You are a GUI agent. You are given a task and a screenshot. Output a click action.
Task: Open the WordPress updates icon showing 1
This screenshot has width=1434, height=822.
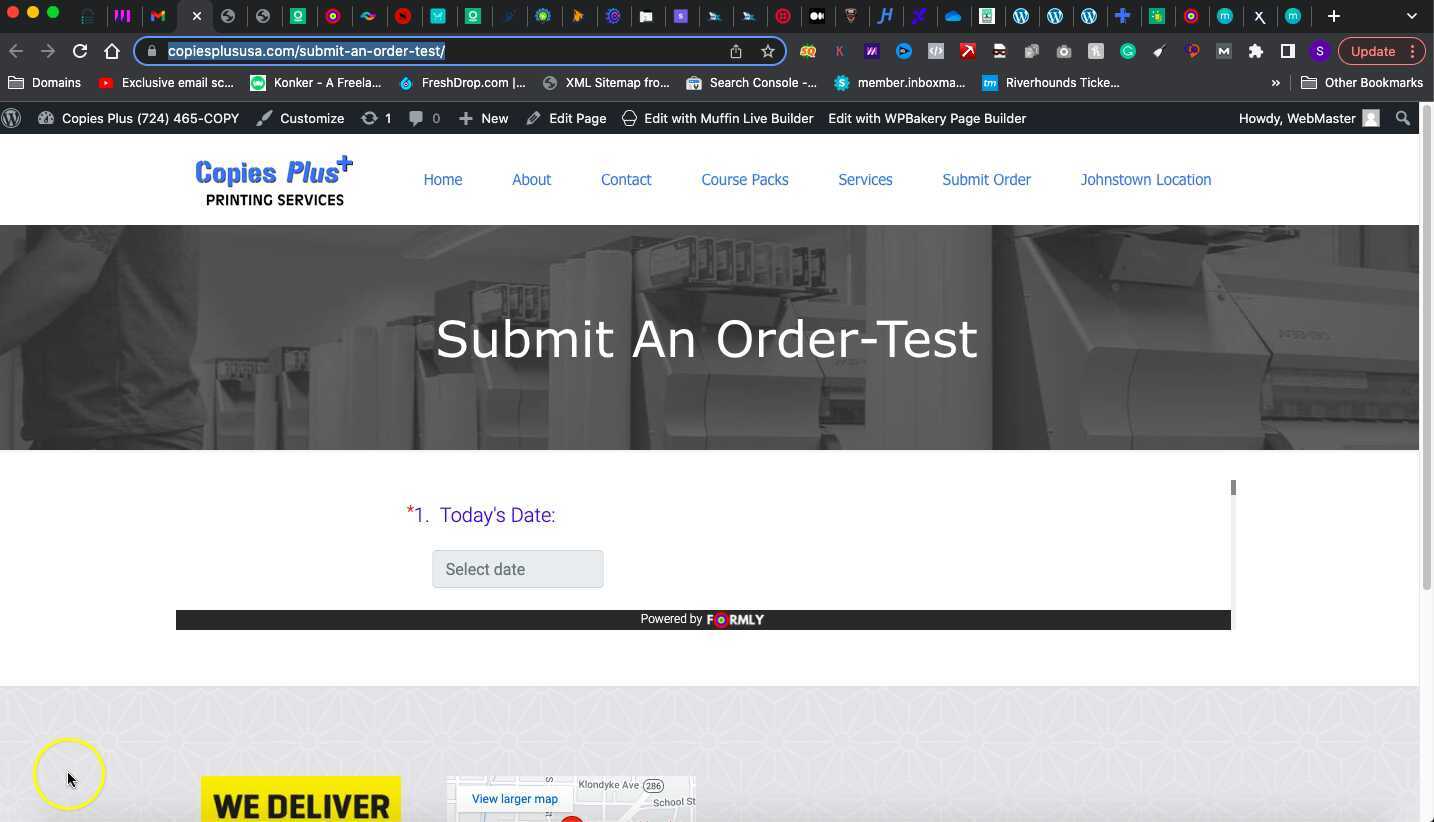tap(376, 118)
